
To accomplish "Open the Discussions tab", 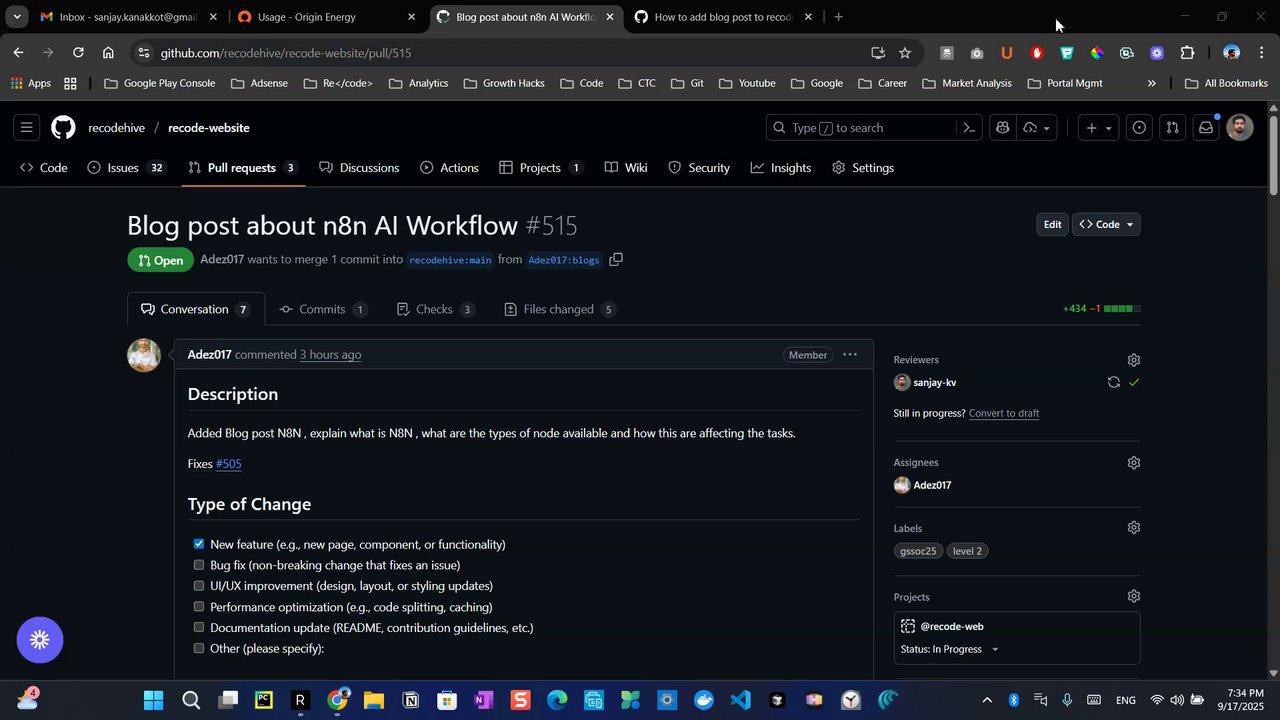I will point(359,168).
